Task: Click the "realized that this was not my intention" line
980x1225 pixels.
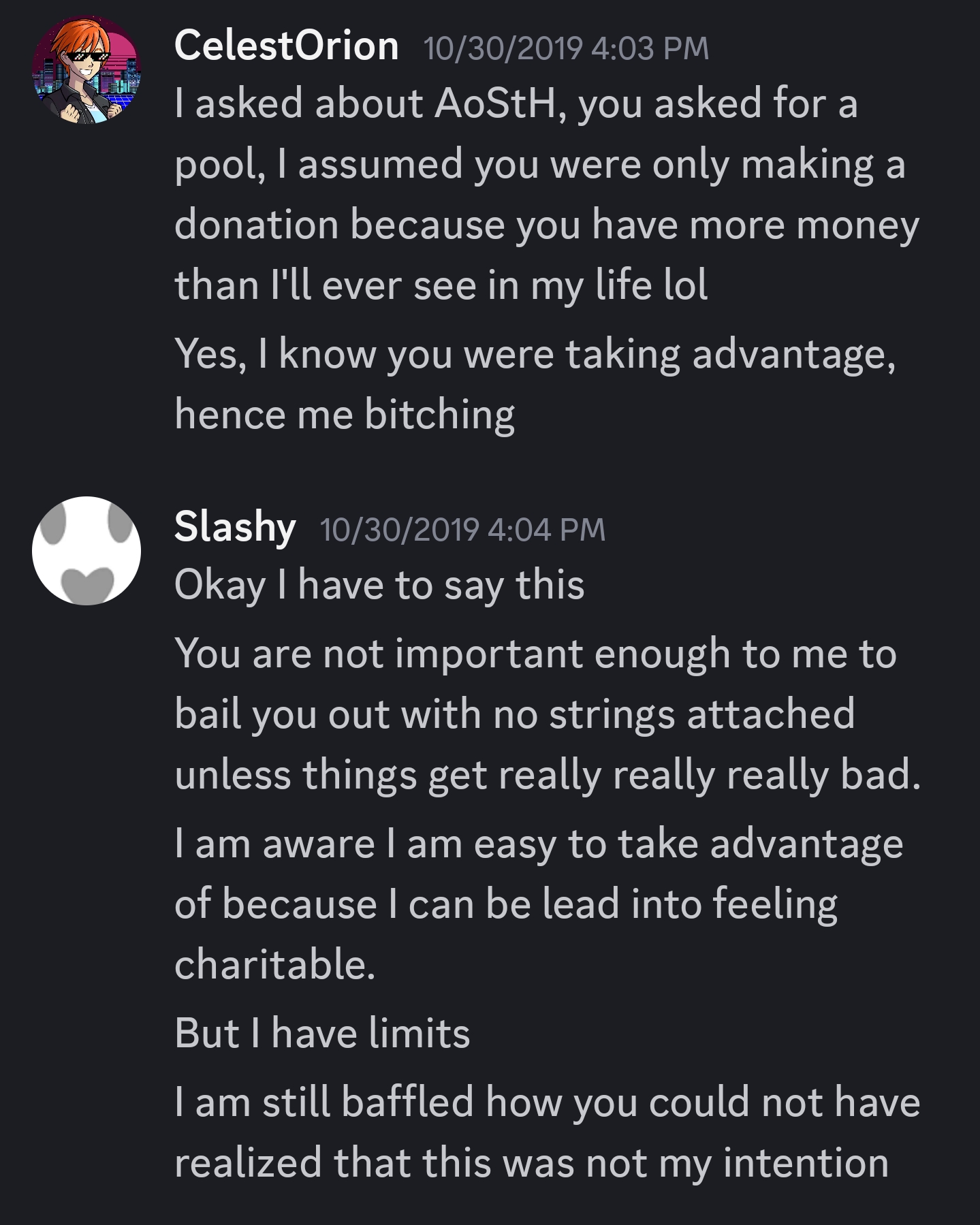Action: point(531,1163)
